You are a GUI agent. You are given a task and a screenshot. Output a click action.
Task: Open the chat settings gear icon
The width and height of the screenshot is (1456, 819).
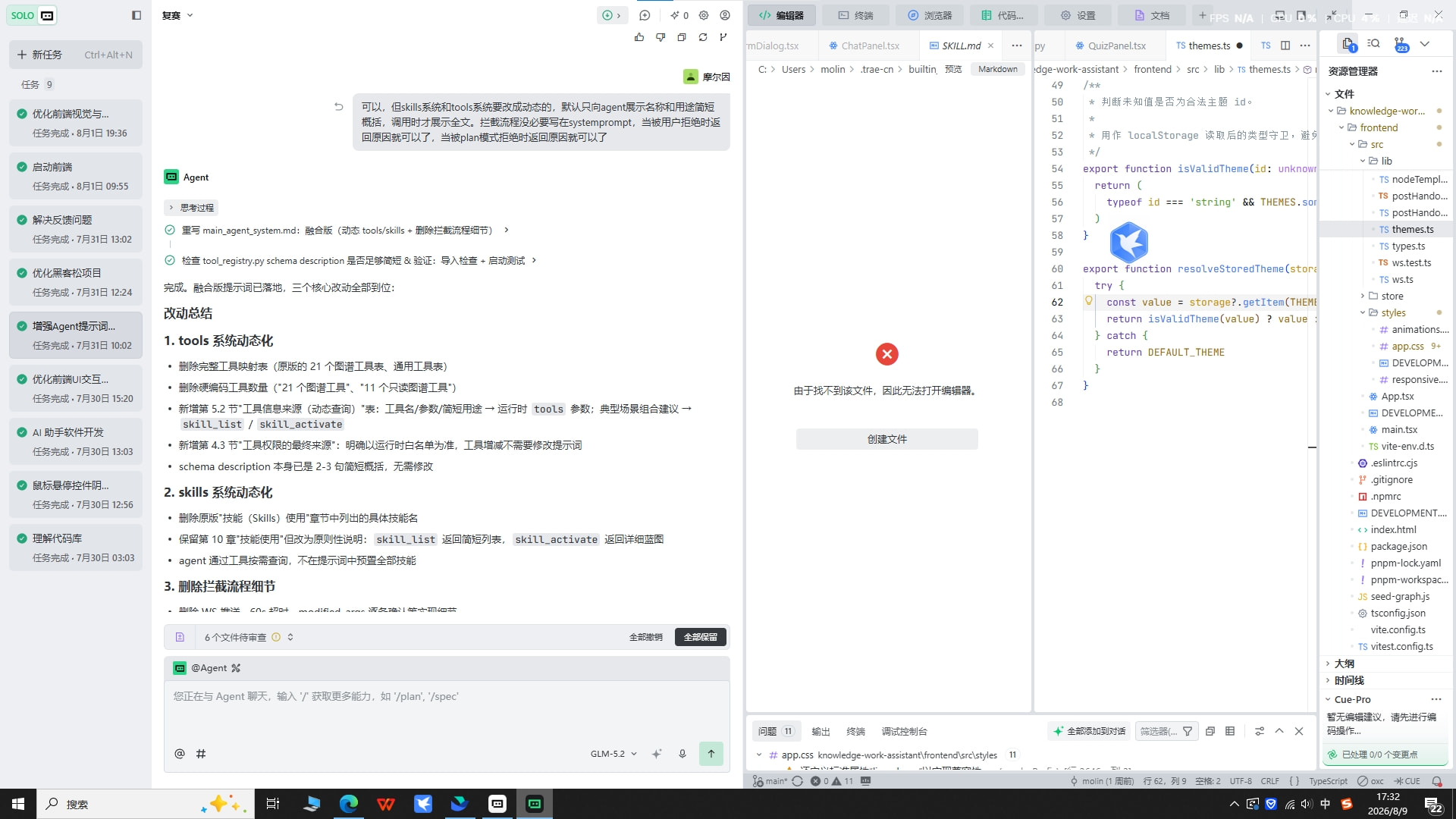[704, 15]
